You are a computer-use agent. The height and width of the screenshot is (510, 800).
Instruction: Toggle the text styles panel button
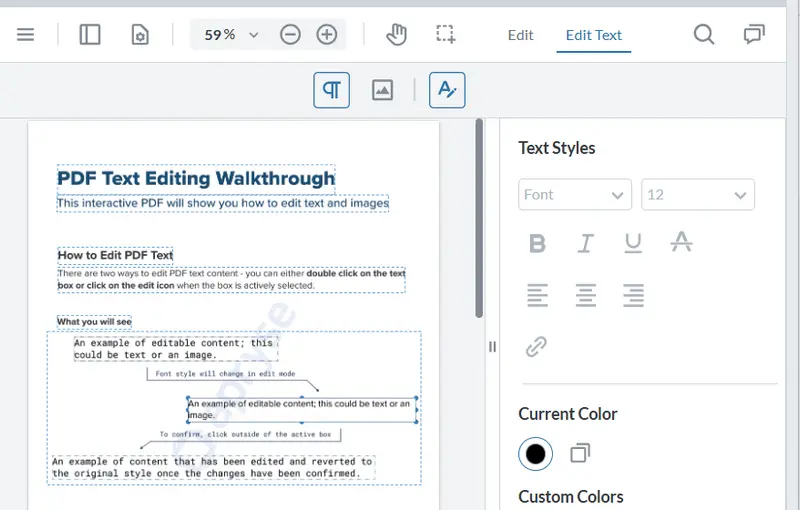pyautogui.click(x=447, y=90)
